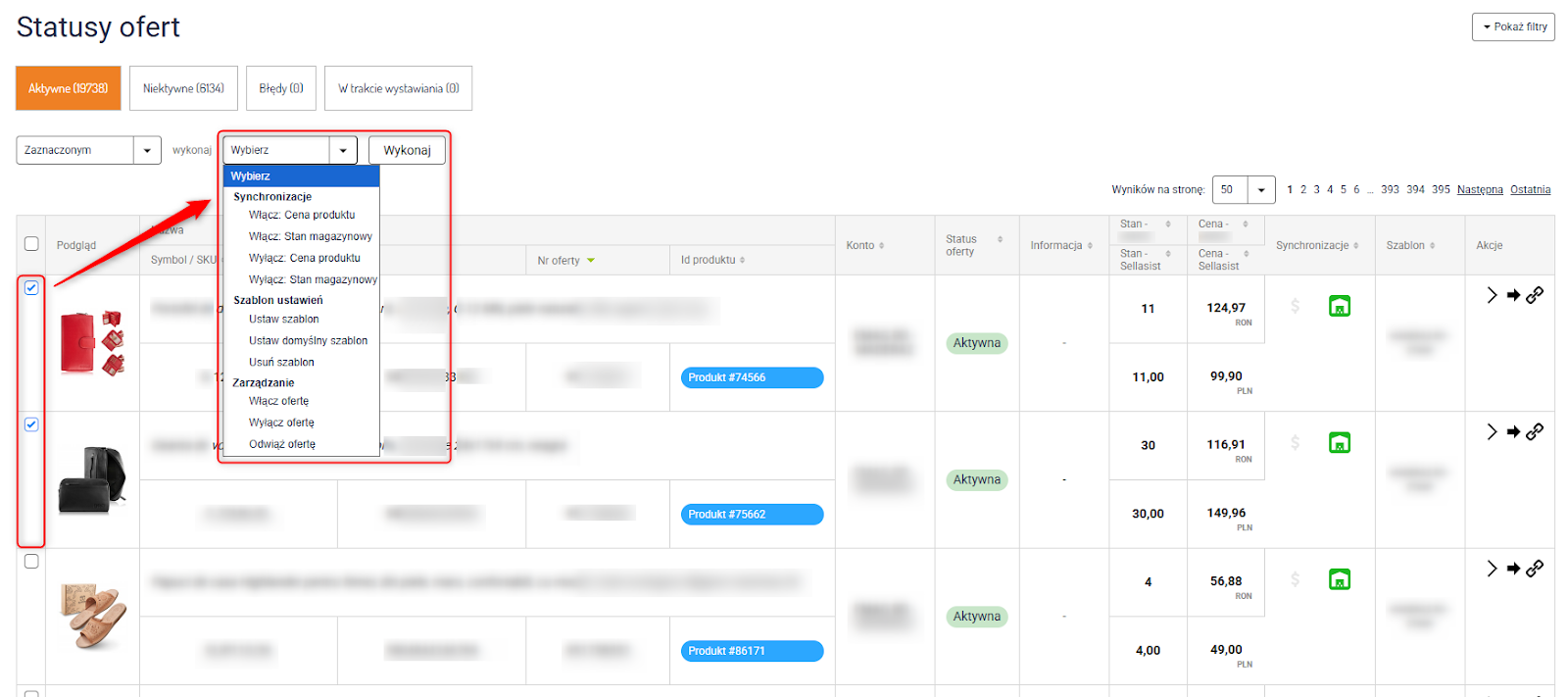Click dollar price sync icon for Produkt #75662
This screenshot has width=1568, height=697.
(1295, 443)
